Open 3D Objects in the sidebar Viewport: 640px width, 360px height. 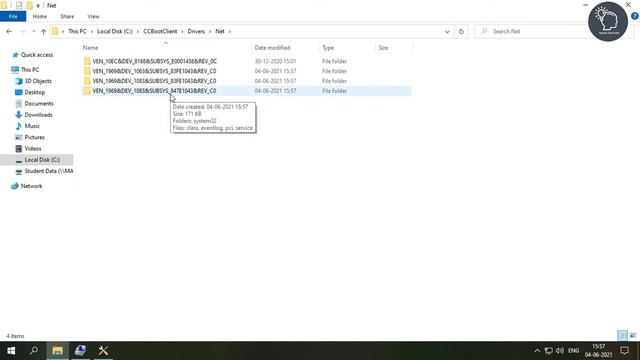(38, 81)
